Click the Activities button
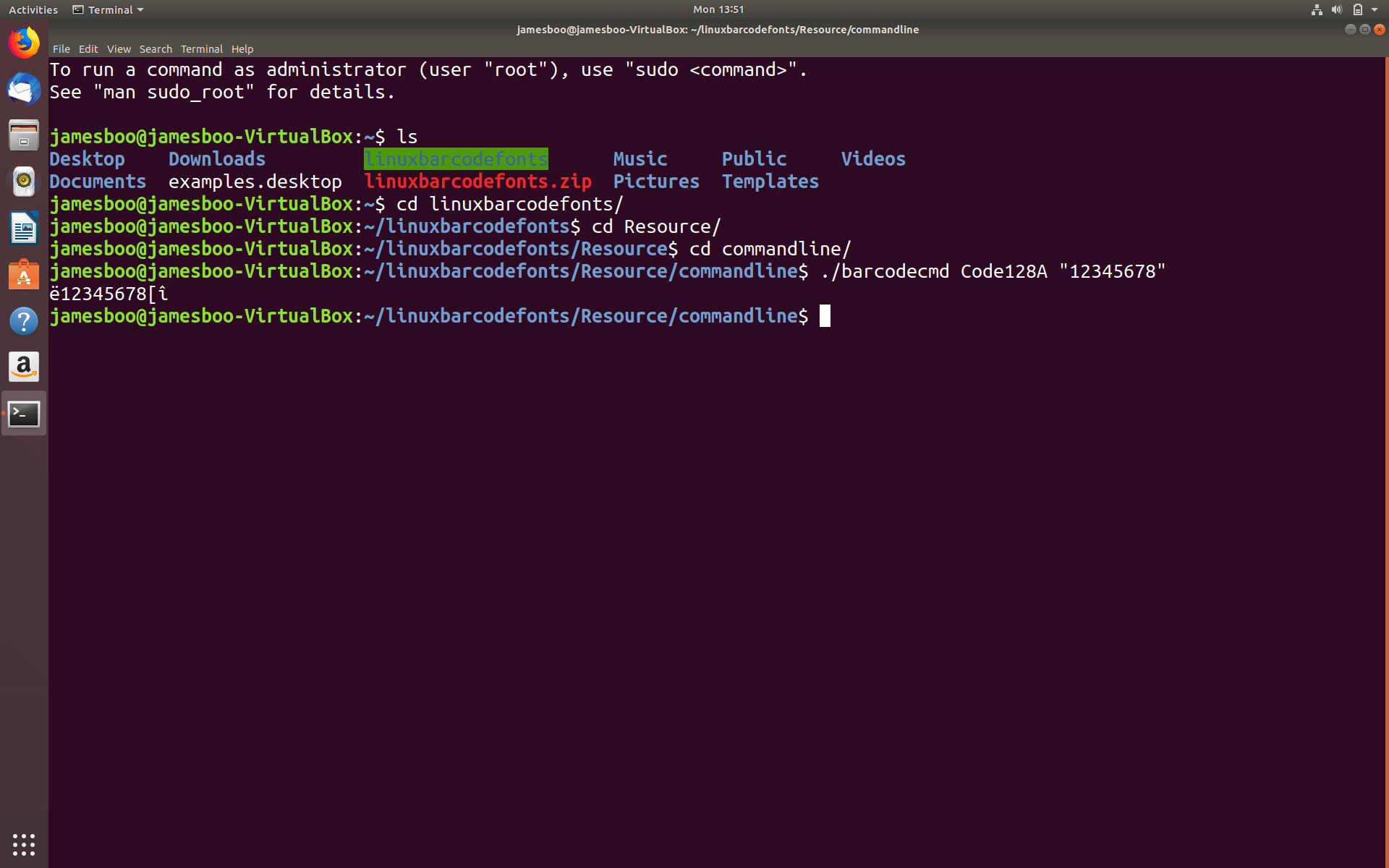1389x868 pixels. [x=33, y=9]
